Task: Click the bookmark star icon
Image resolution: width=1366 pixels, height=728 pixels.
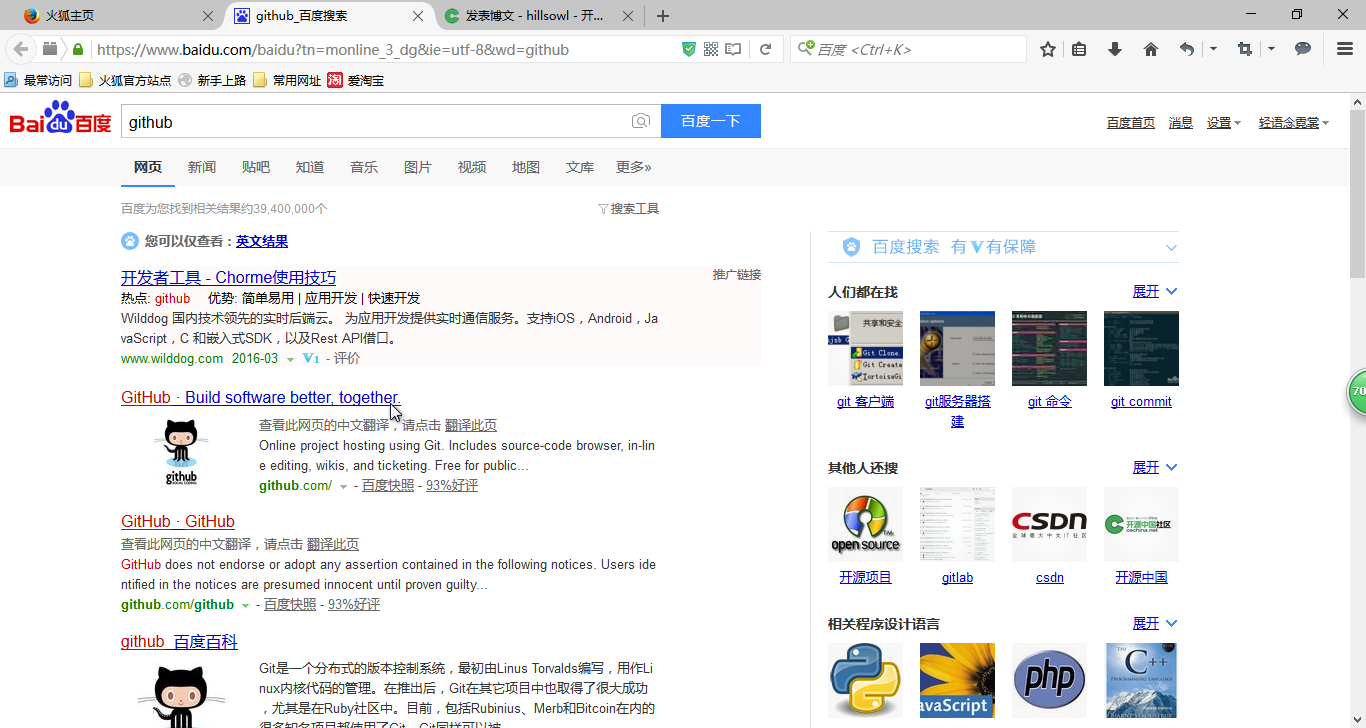Action: [x=1048, y=49]
